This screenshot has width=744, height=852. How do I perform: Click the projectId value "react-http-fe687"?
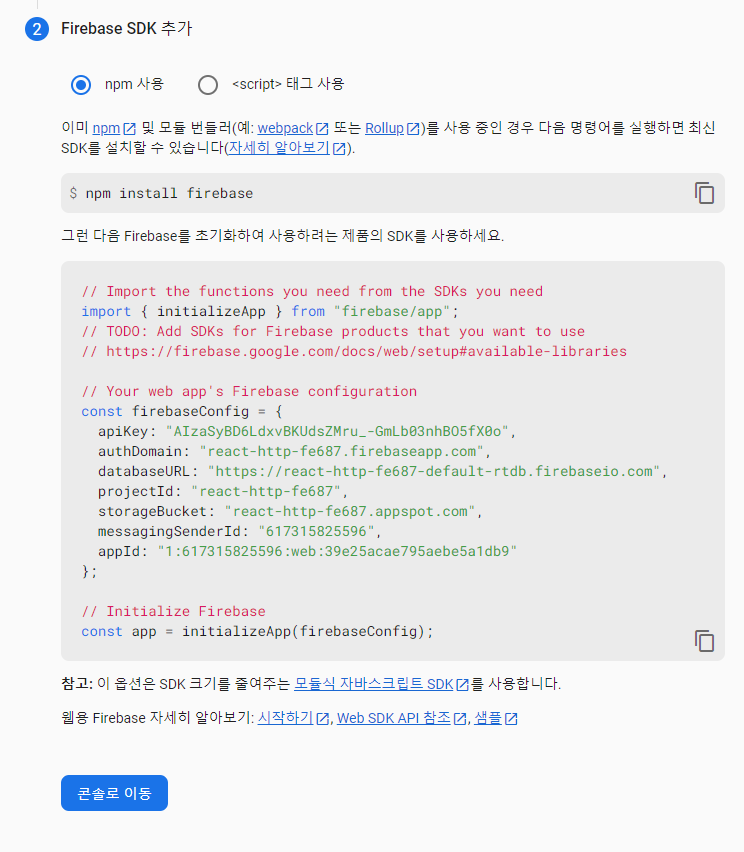(266, 492)
